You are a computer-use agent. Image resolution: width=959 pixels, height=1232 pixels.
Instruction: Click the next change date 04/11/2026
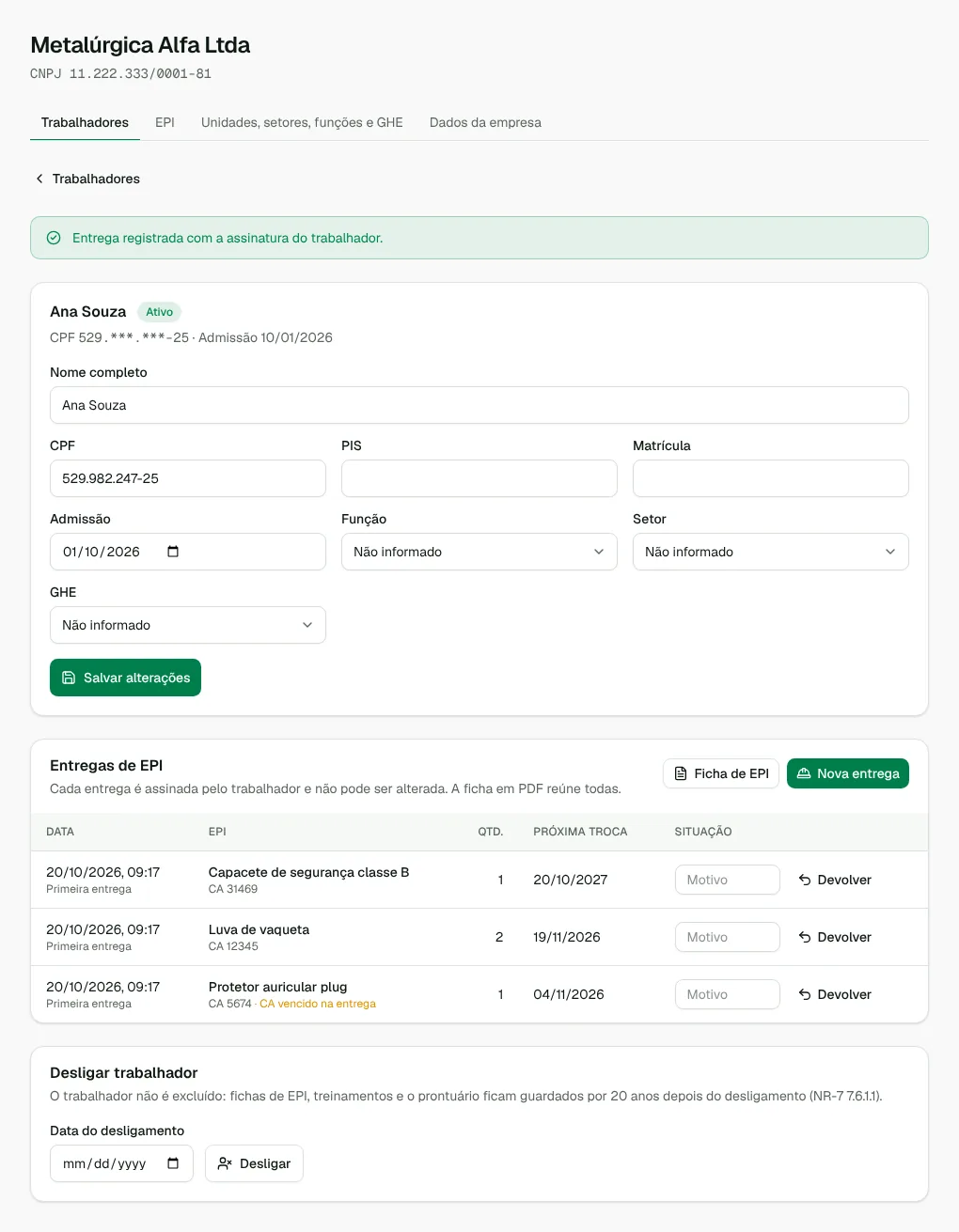[569, 994]
